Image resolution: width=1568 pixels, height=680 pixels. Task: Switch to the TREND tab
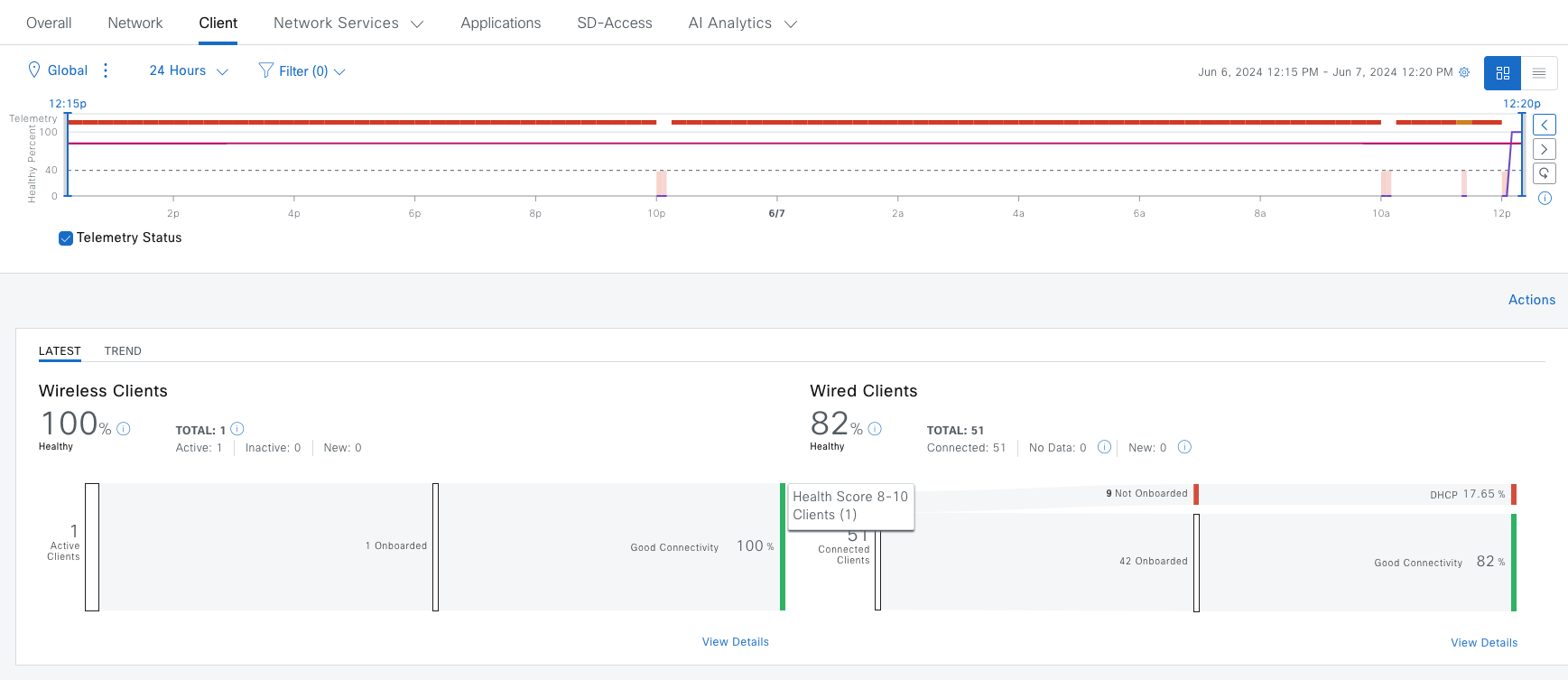coord(123,351)
